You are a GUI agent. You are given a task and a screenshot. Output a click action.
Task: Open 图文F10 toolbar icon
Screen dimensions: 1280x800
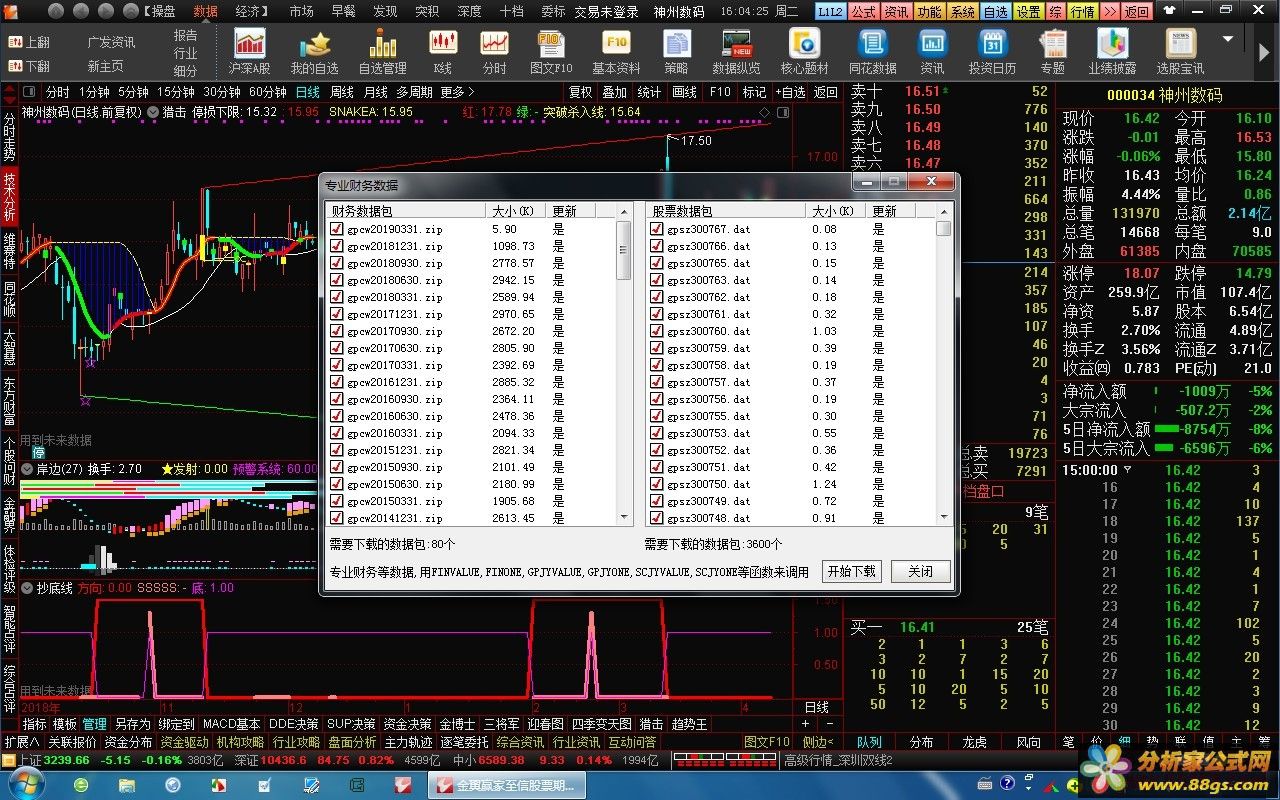pos(551,52)
